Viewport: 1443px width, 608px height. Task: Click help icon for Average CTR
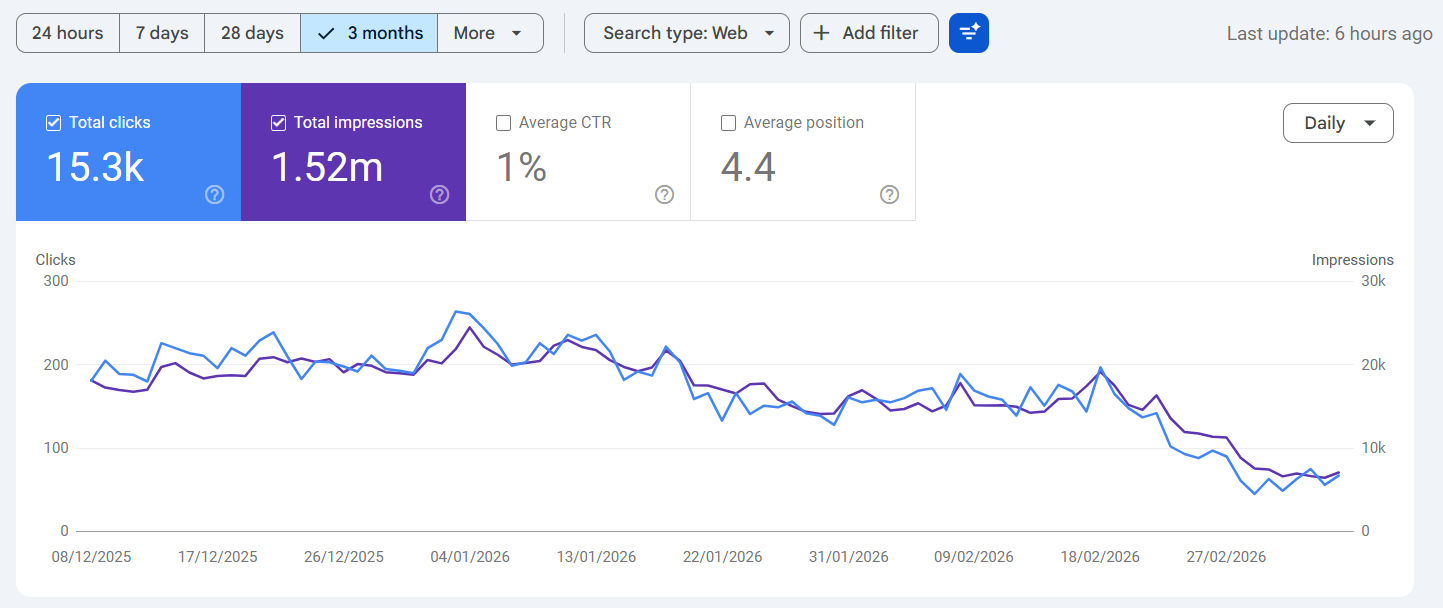pos(664,195)
